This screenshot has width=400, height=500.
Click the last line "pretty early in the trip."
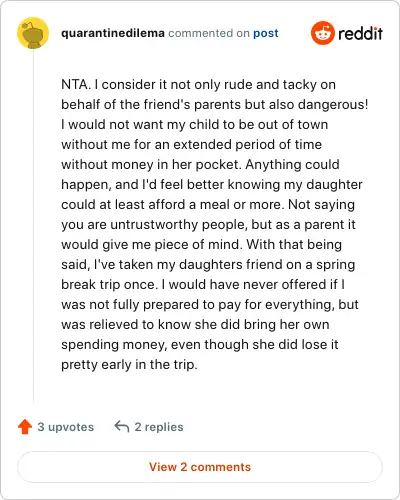(x=129, y=364)
